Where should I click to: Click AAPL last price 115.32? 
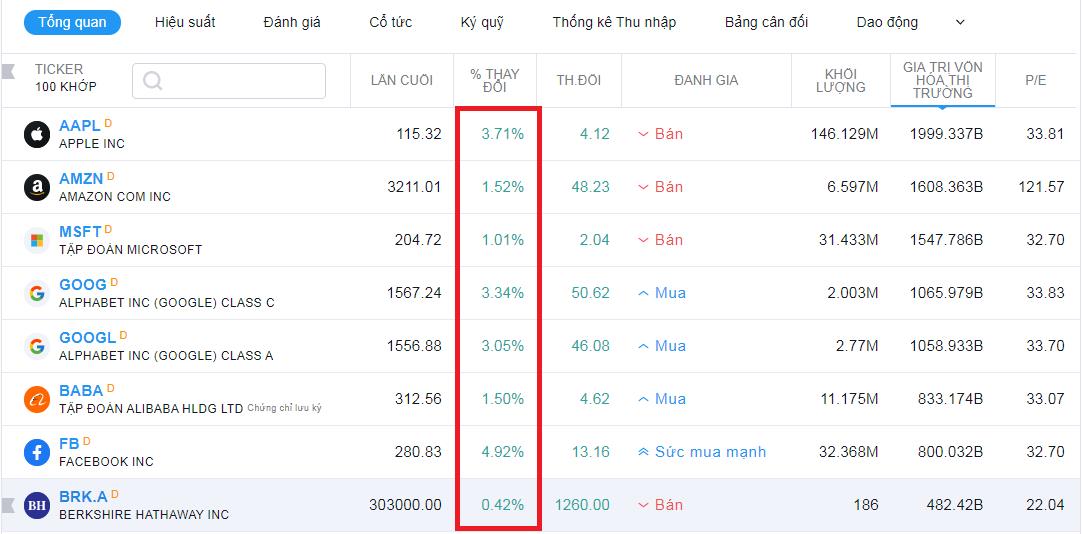(419, 134)
